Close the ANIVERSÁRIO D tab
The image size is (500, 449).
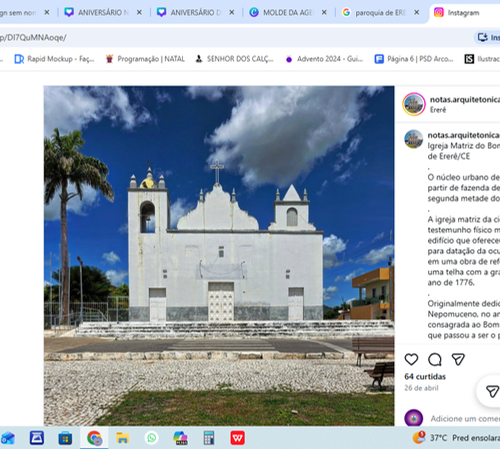[x=232, y=12]
